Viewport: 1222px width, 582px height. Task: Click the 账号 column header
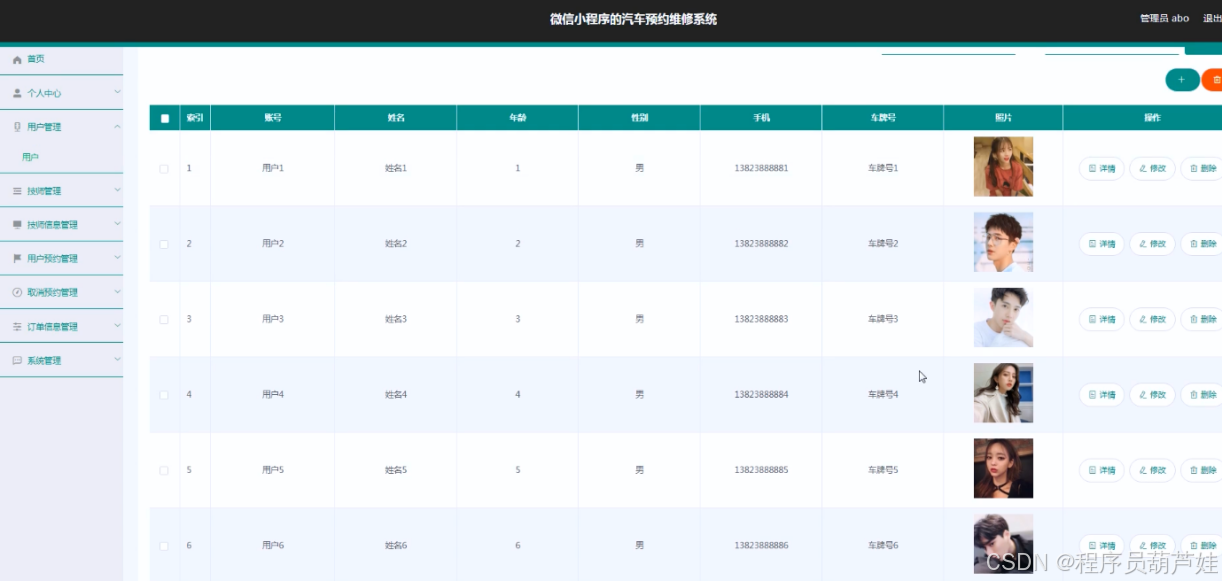272,118
